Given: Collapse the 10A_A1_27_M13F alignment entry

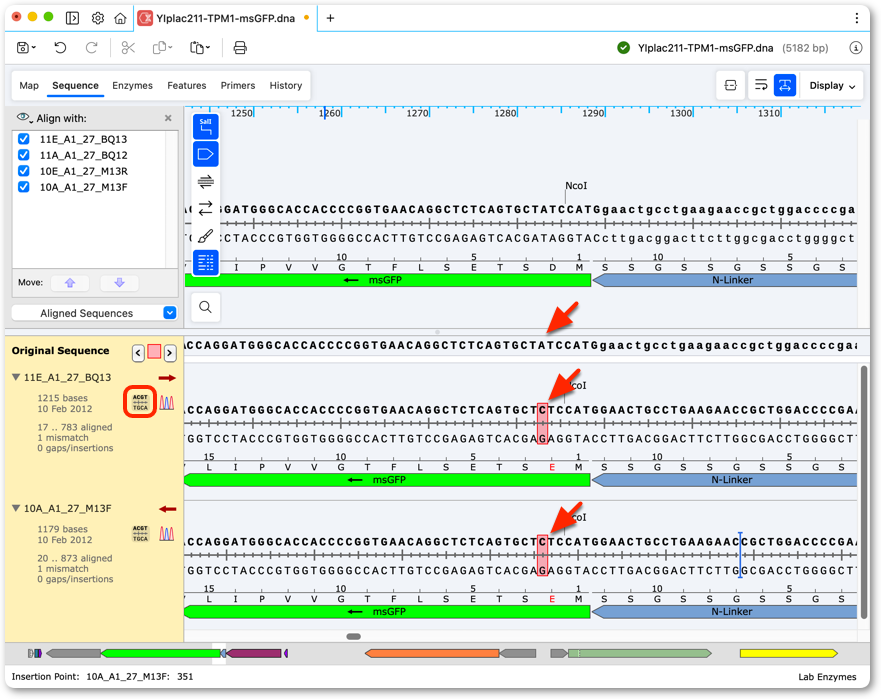Looking at the screenshot, I should coord(16,508).
